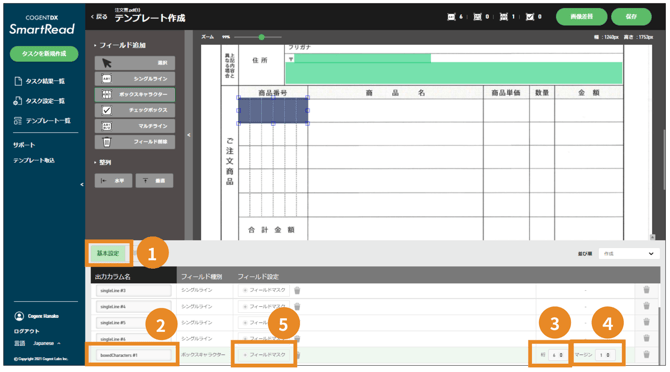Switch to the 基本設定 tab
The width and height of the screenshot is (670, 372).
[x=108, y=253]
